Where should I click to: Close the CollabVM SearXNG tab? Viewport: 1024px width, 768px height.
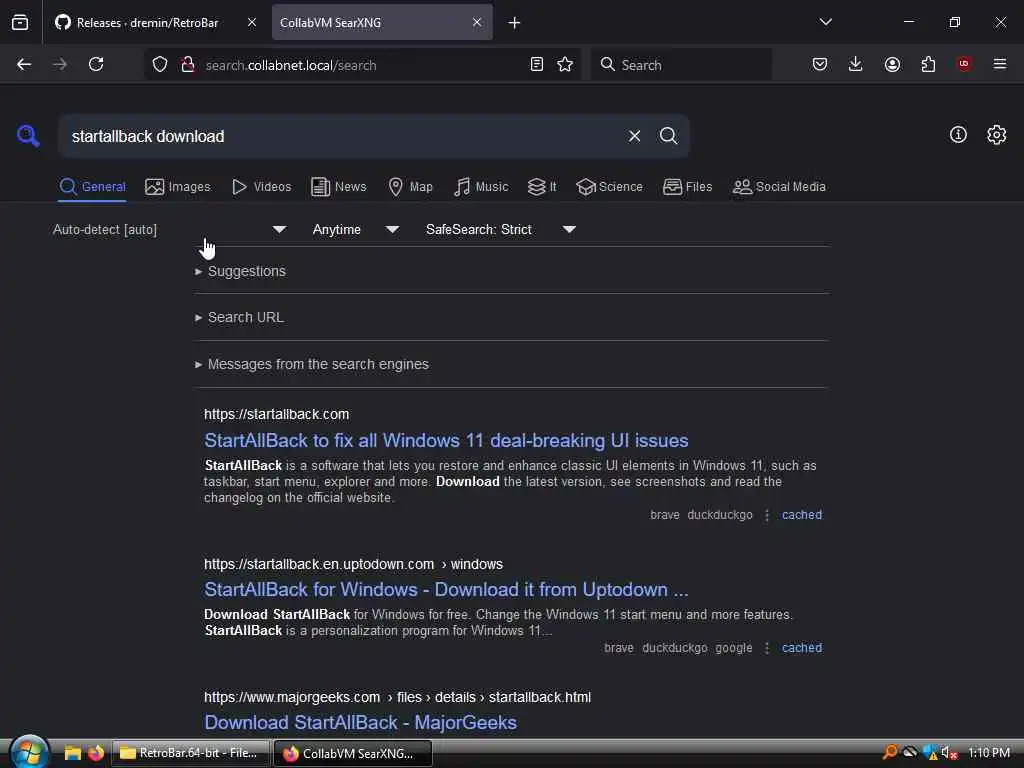point(477,22)
